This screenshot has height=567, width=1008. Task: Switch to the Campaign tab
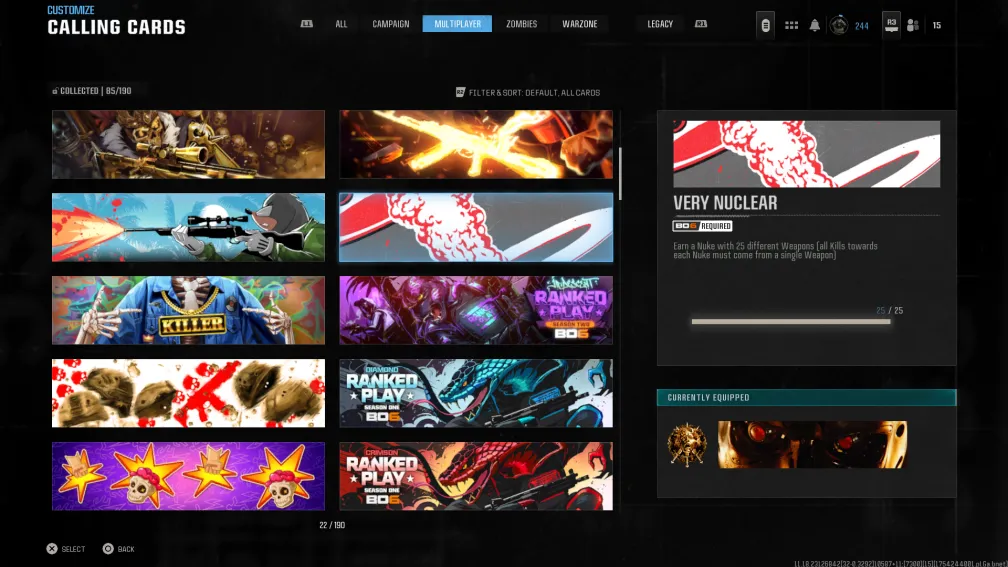click(390, 24)
